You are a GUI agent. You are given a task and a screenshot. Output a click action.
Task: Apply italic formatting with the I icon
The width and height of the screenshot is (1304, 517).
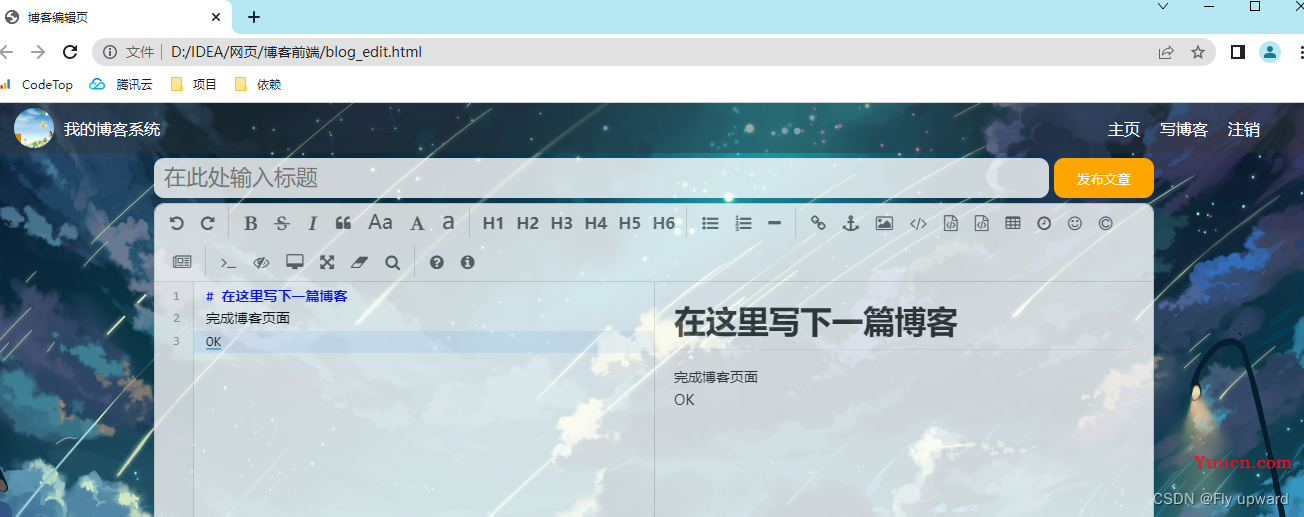tap(312, 223)
